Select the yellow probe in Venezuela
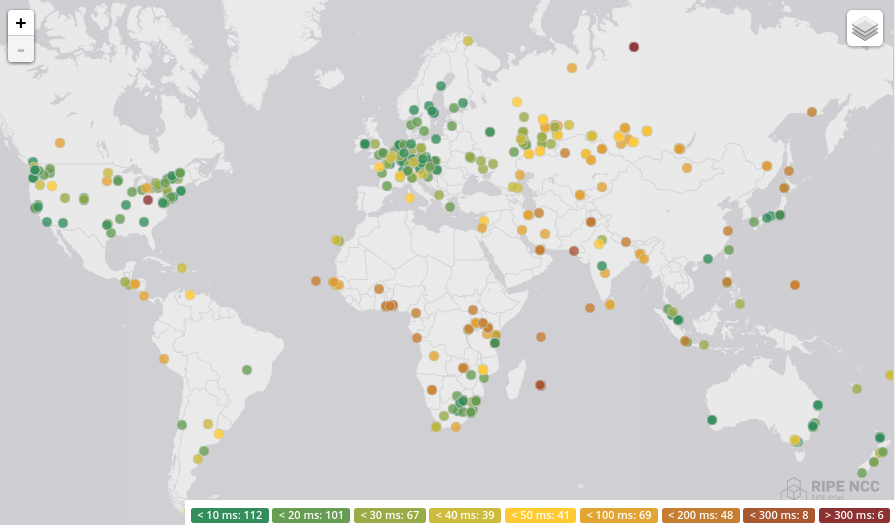895x525 pixels. tap(190, 295)
